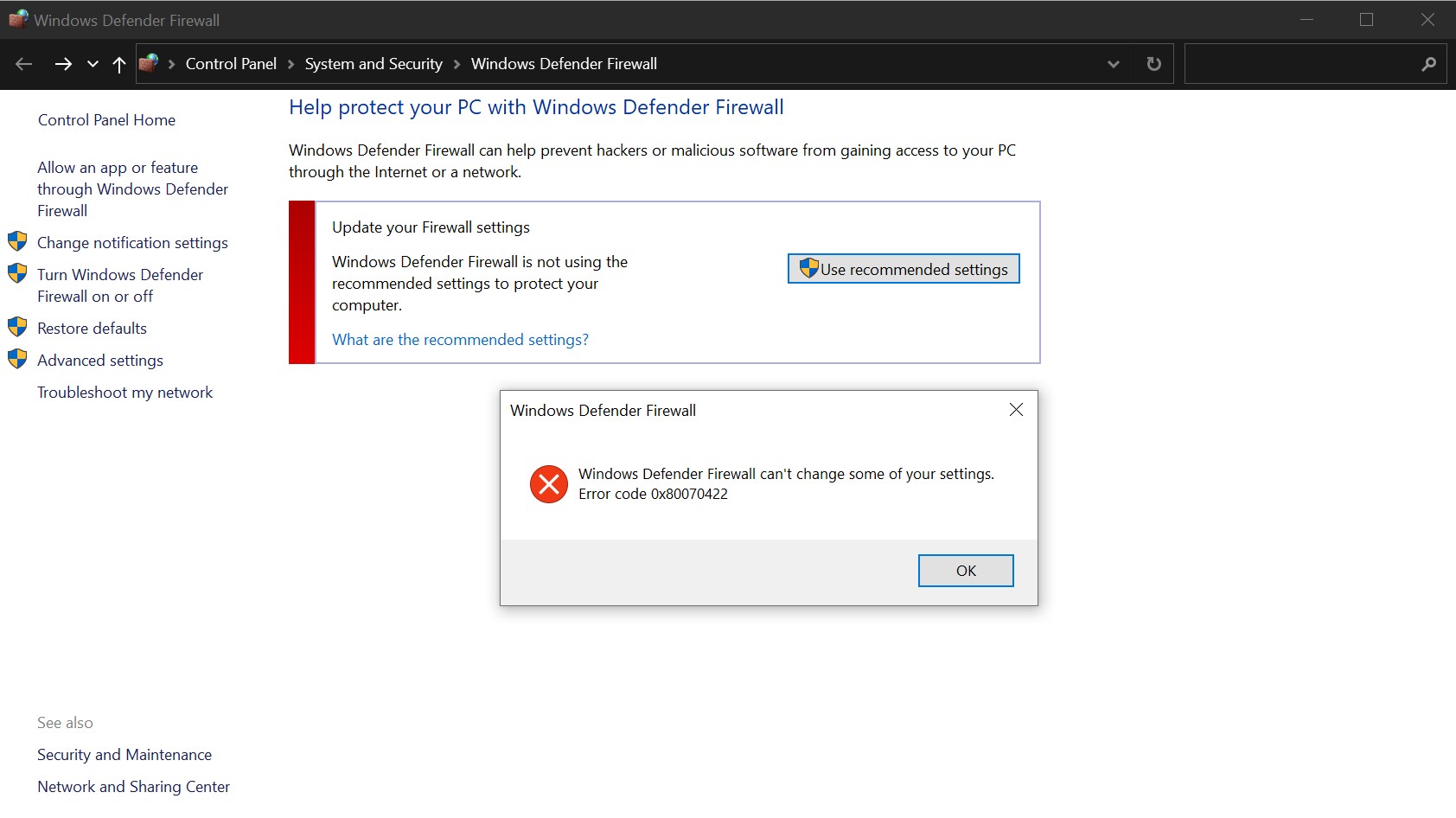The width and height of the screenshot is (1456, 818).
Task: Open Allow an app or feature link
Action: point(132,189)
